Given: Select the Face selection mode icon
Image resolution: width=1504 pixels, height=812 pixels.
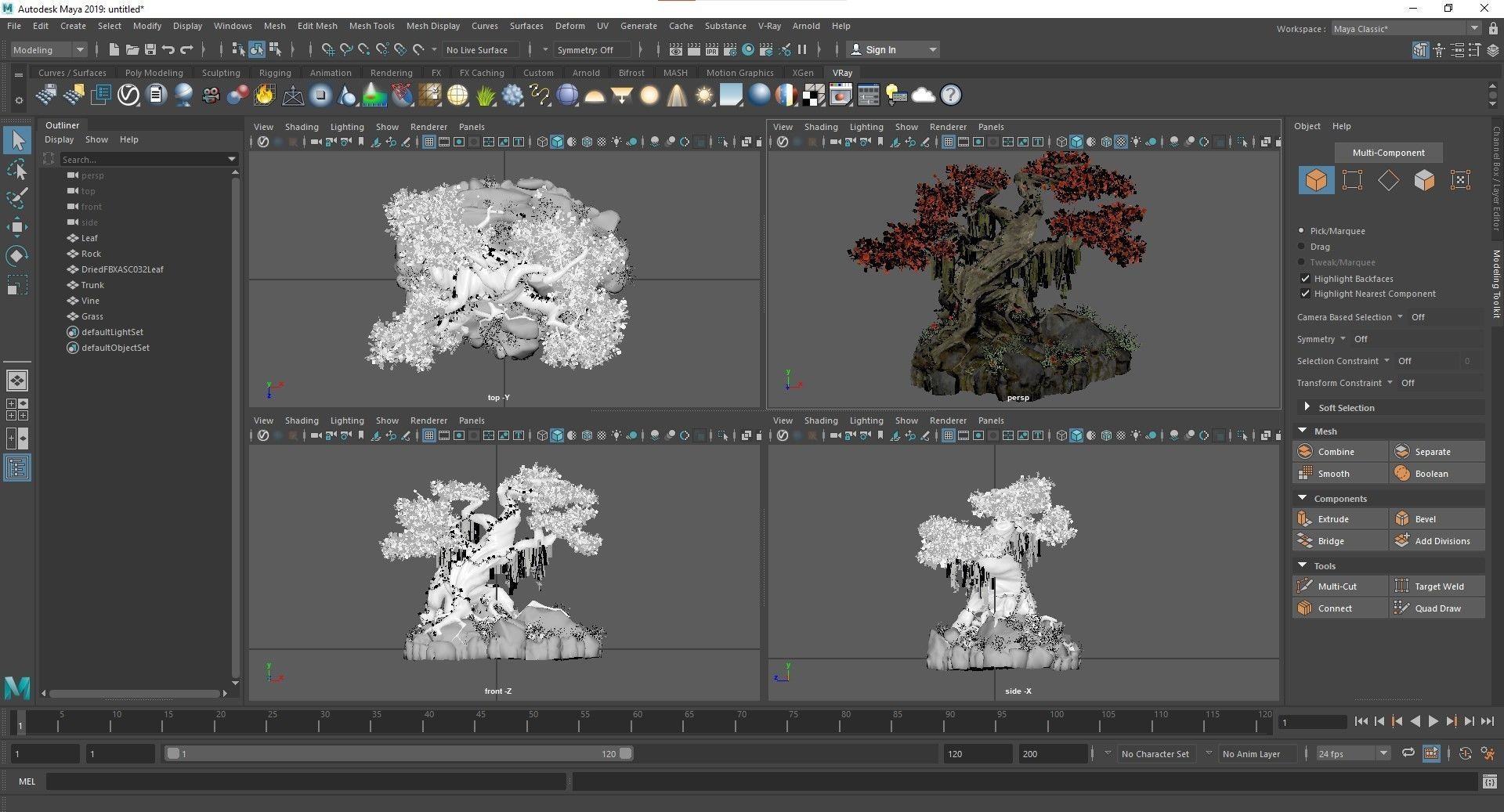Looking at the screenshot, I should pos(1424,180).
